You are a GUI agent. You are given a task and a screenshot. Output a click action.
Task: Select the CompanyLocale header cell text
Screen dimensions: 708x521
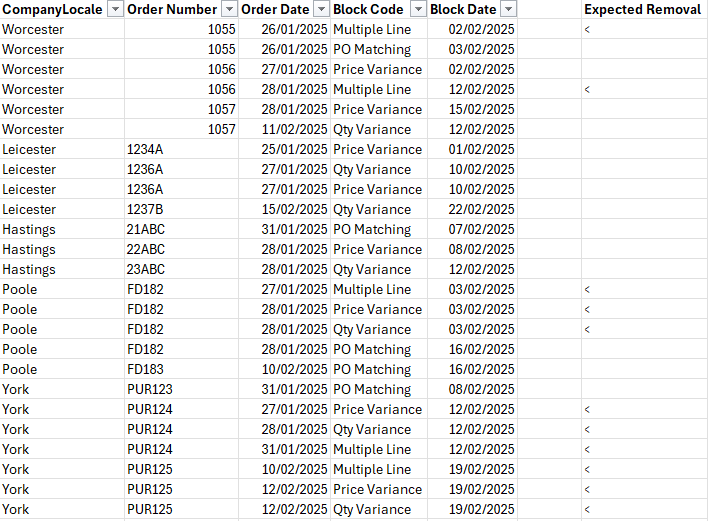pos(52,9)
